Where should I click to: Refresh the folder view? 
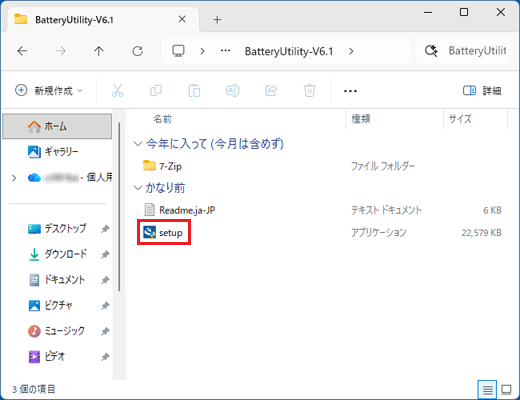[137, 51]
